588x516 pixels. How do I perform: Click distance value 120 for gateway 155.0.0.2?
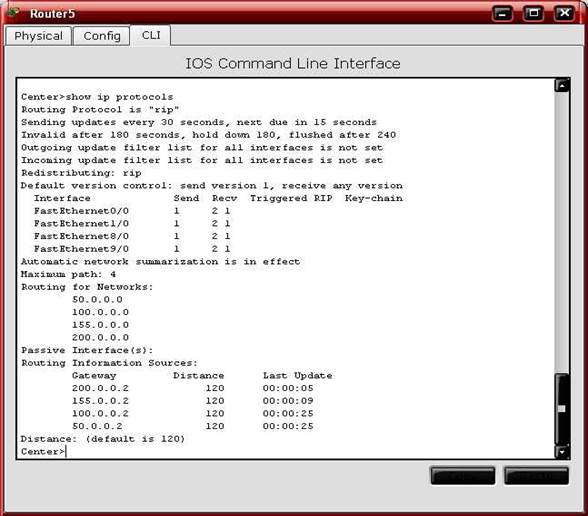click(215, 401)
